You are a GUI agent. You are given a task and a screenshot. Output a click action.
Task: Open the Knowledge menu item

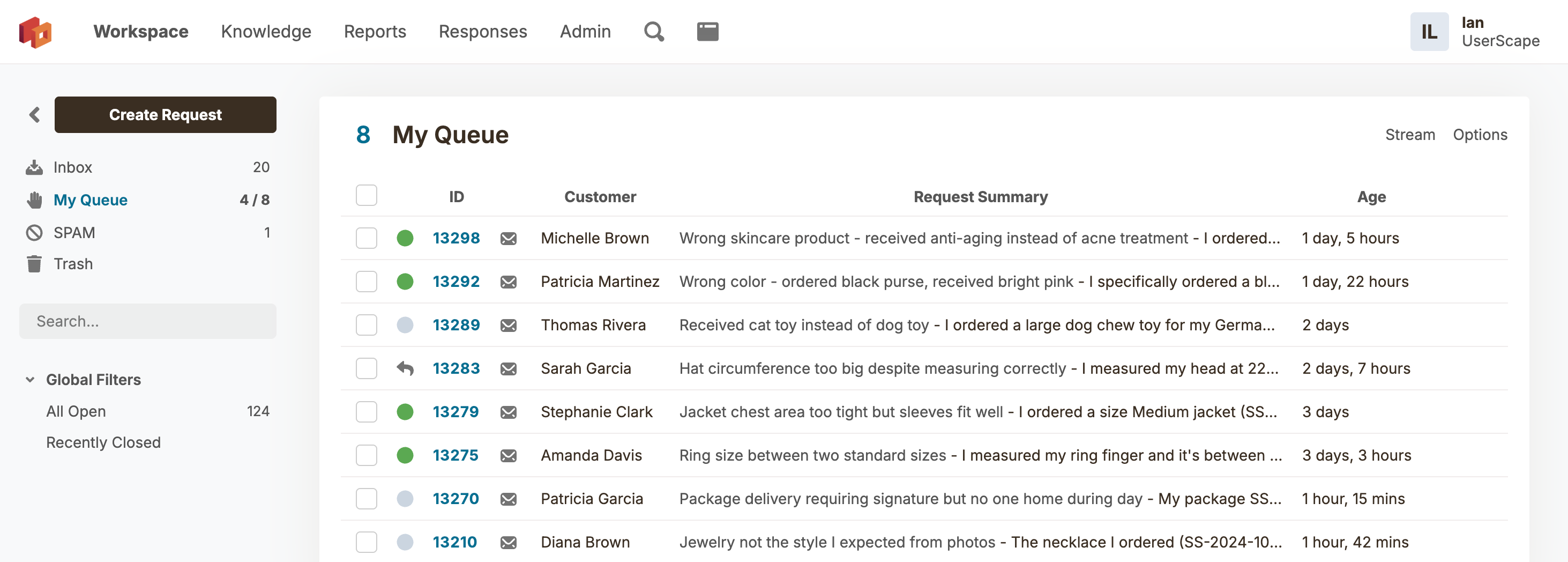tap(266, 32)
